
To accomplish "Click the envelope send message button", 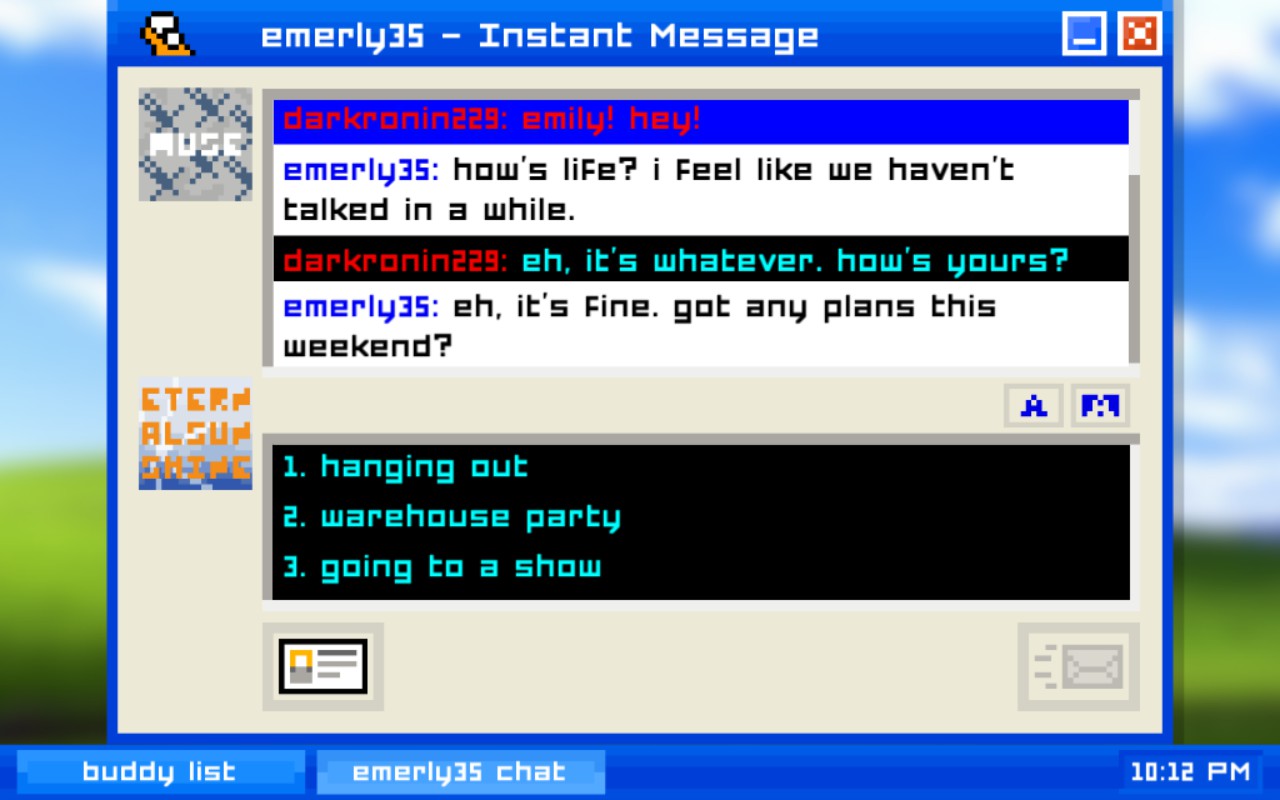I will pos(1078,667).
